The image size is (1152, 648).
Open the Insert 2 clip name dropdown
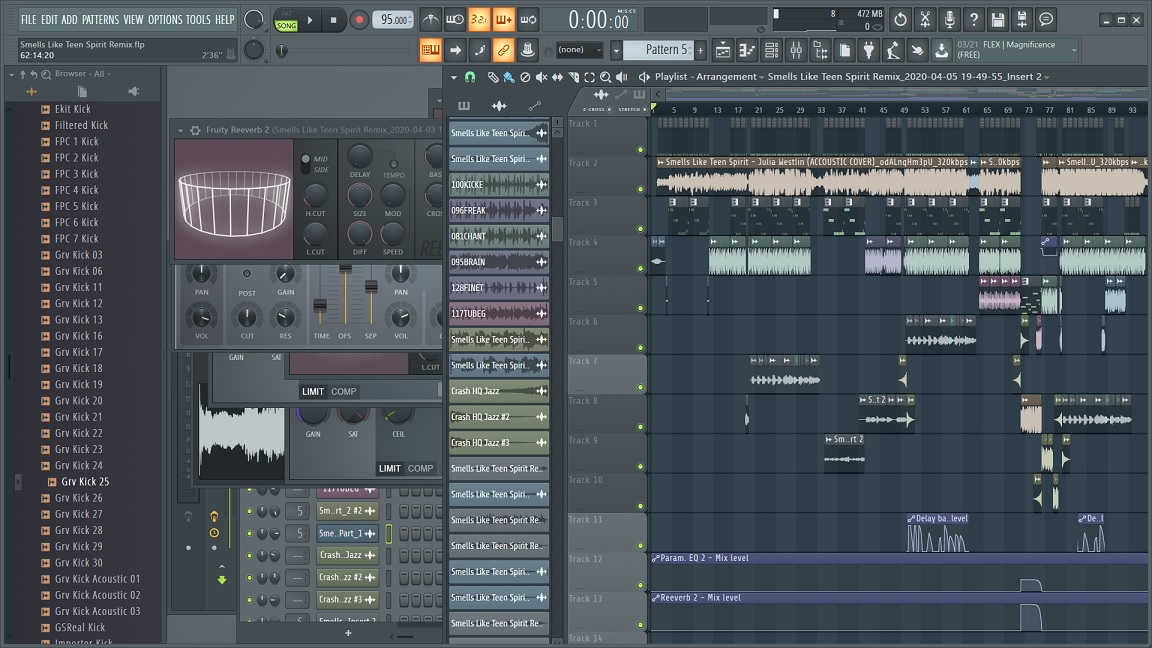tap(1046, 77)
